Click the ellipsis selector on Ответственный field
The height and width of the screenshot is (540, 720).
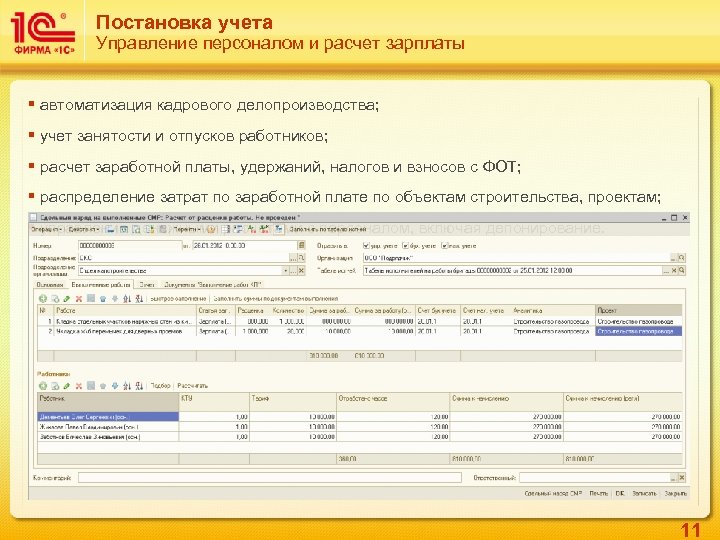point(674,478)
